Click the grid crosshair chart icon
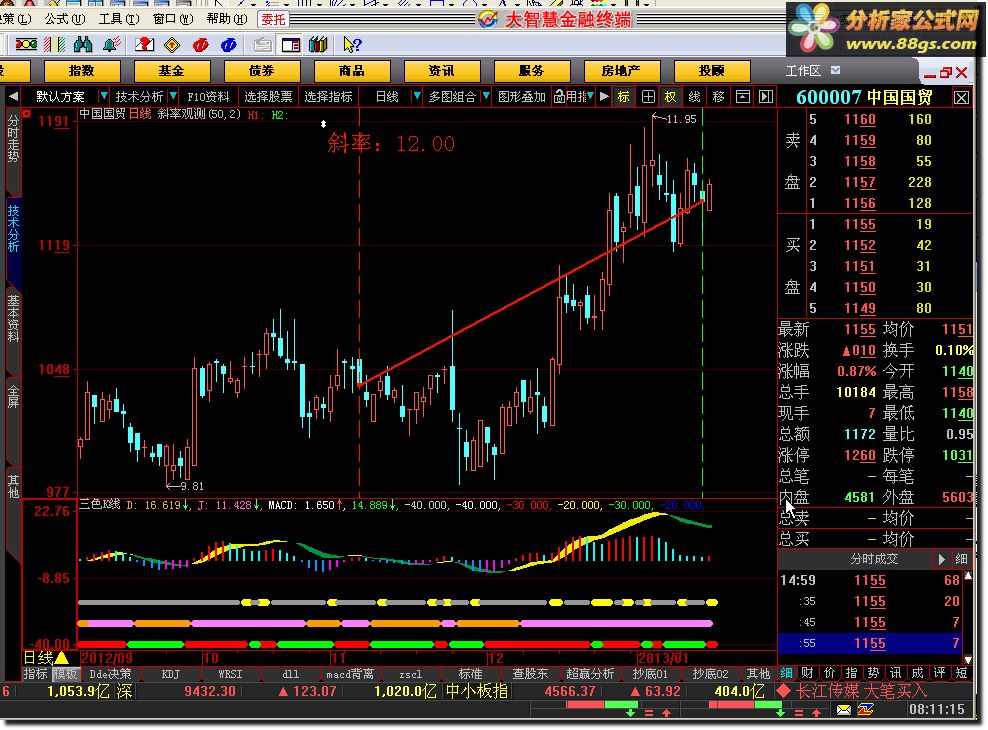Image resolution: width=988 pixels, height=730 pixels. coord(648,96)
